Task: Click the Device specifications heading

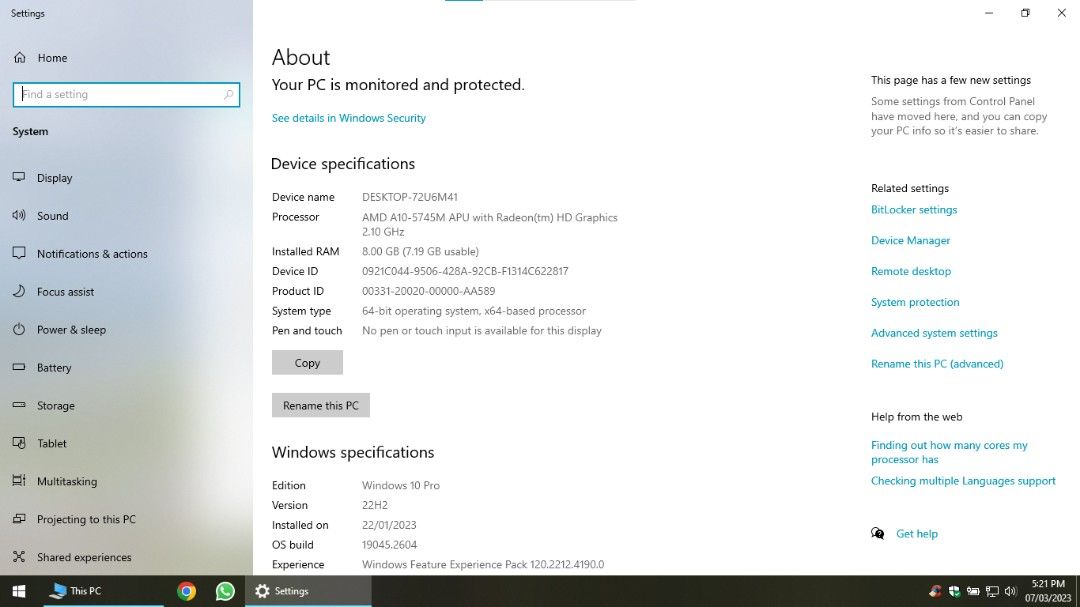Action: (343, 163)
